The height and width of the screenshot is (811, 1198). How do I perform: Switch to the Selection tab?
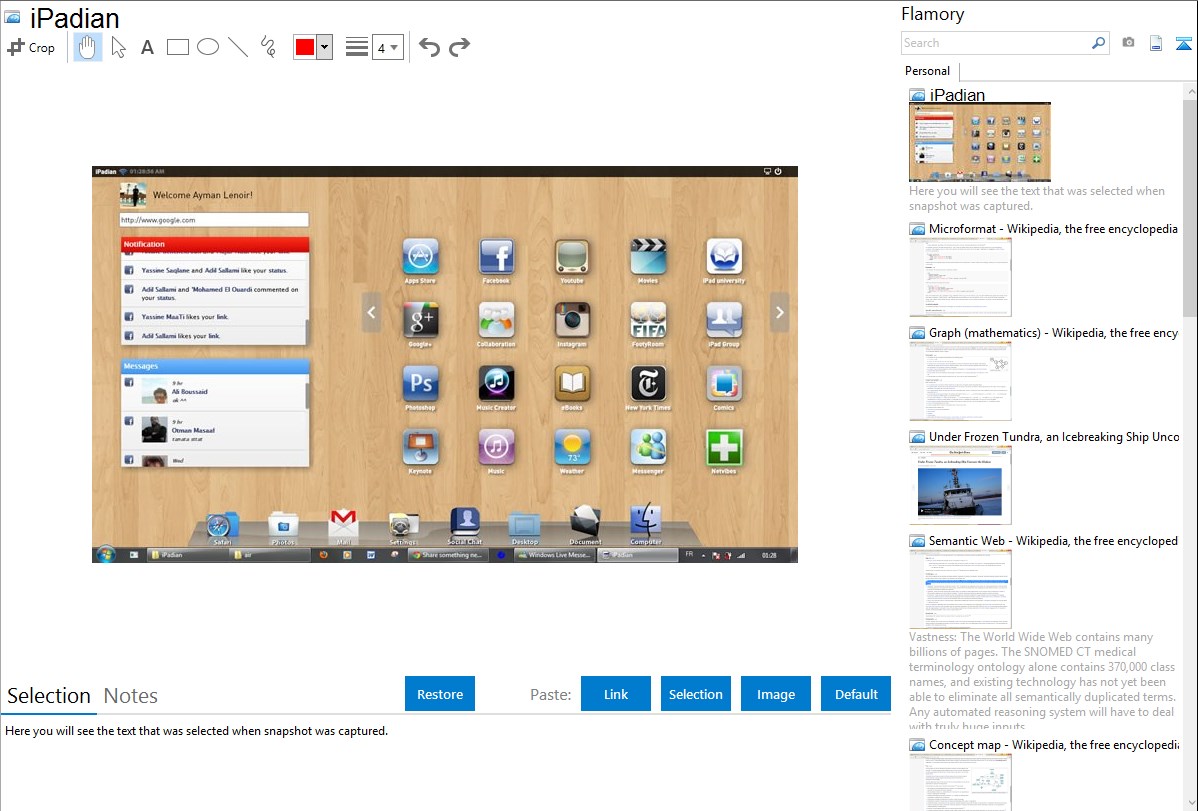tap(49, 696)
